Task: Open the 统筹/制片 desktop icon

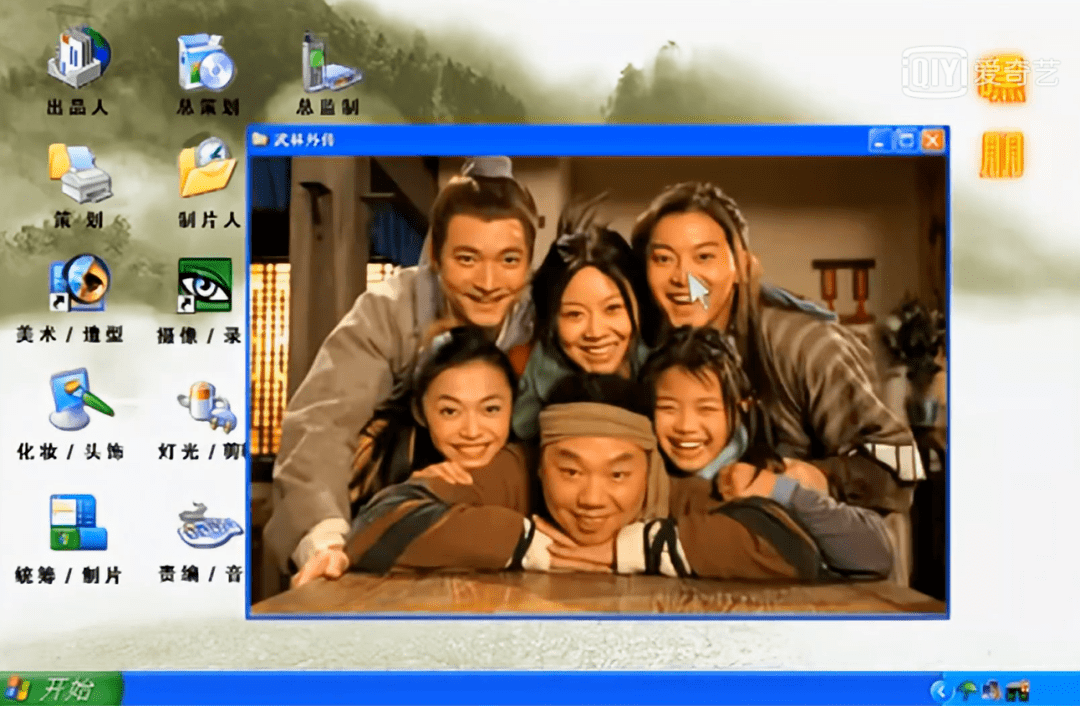Action: pos(80,522)
